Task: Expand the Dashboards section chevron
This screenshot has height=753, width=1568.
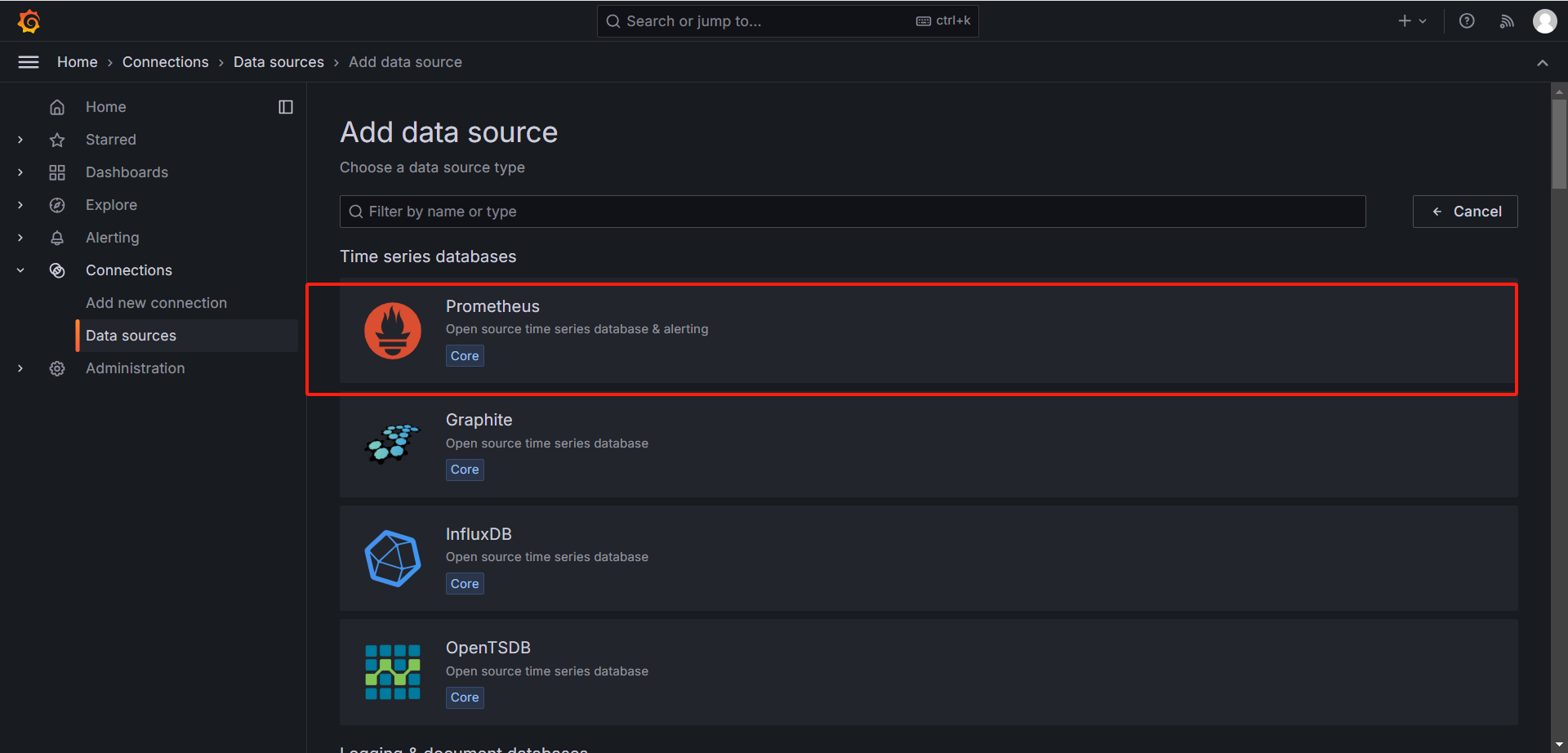Action: click(x=20, y=172)
